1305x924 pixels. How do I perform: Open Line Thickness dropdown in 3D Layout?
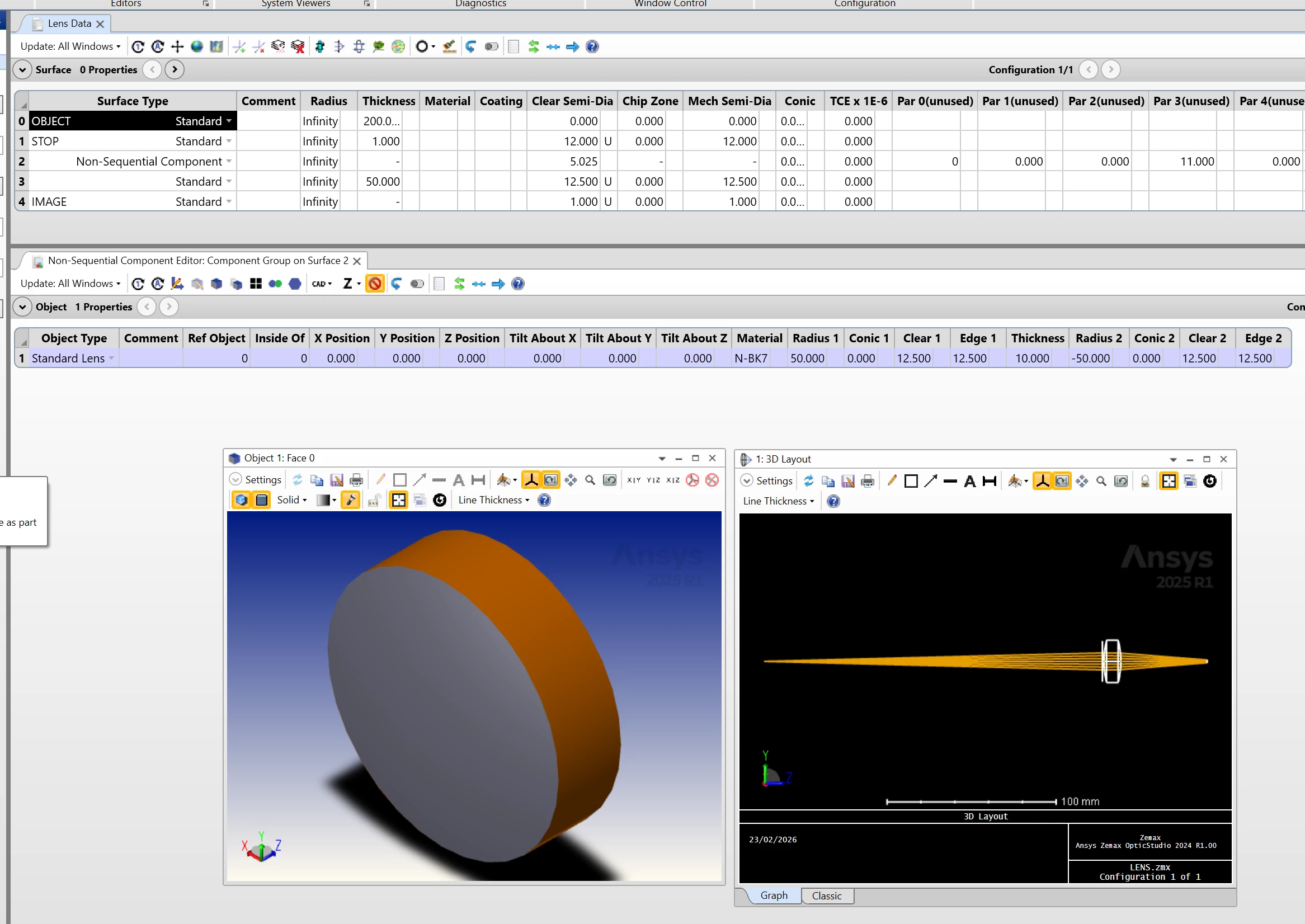[x=778, y=501]
